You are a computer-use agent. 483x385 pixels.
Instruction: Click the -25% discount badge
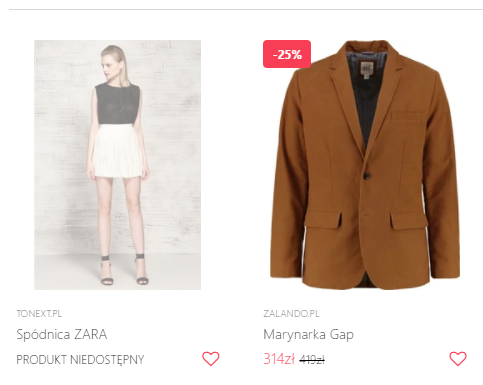[287, 54]
